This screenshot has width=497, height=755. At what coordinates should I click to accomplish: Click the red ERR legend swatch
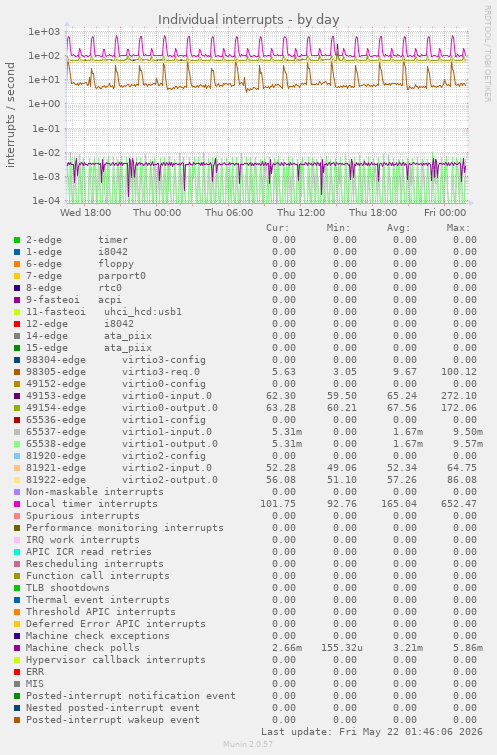click(x=17, y=672)
